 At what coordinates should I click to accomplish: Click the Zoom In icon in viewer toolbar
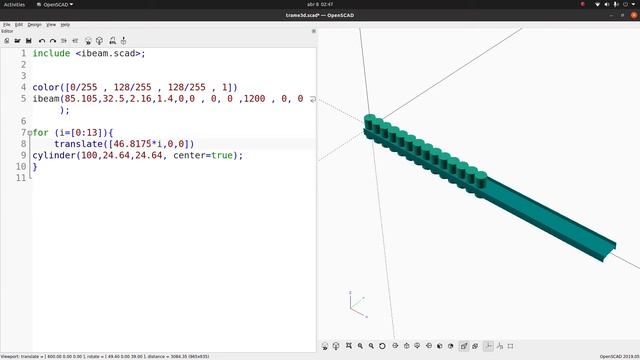[x=360, y=346]
